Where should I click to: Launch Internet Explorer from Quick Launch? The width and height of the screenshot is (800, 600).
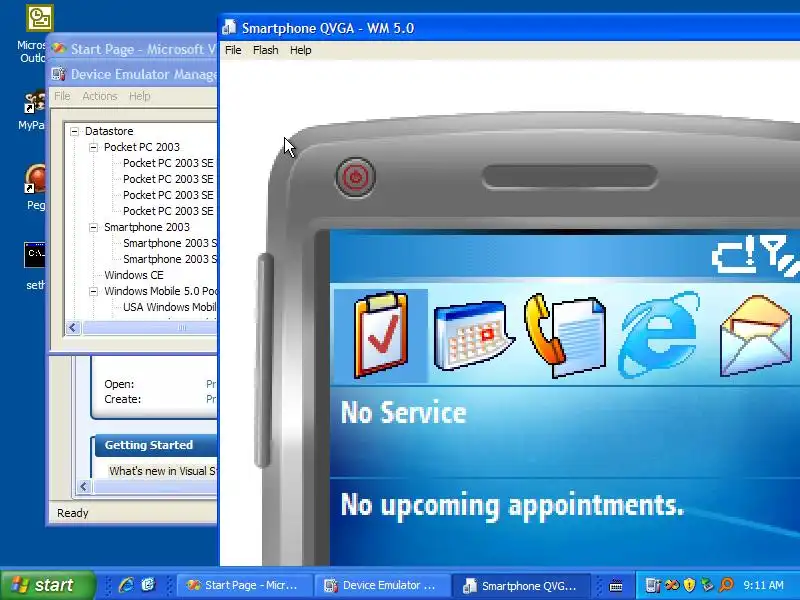point(126,585)
